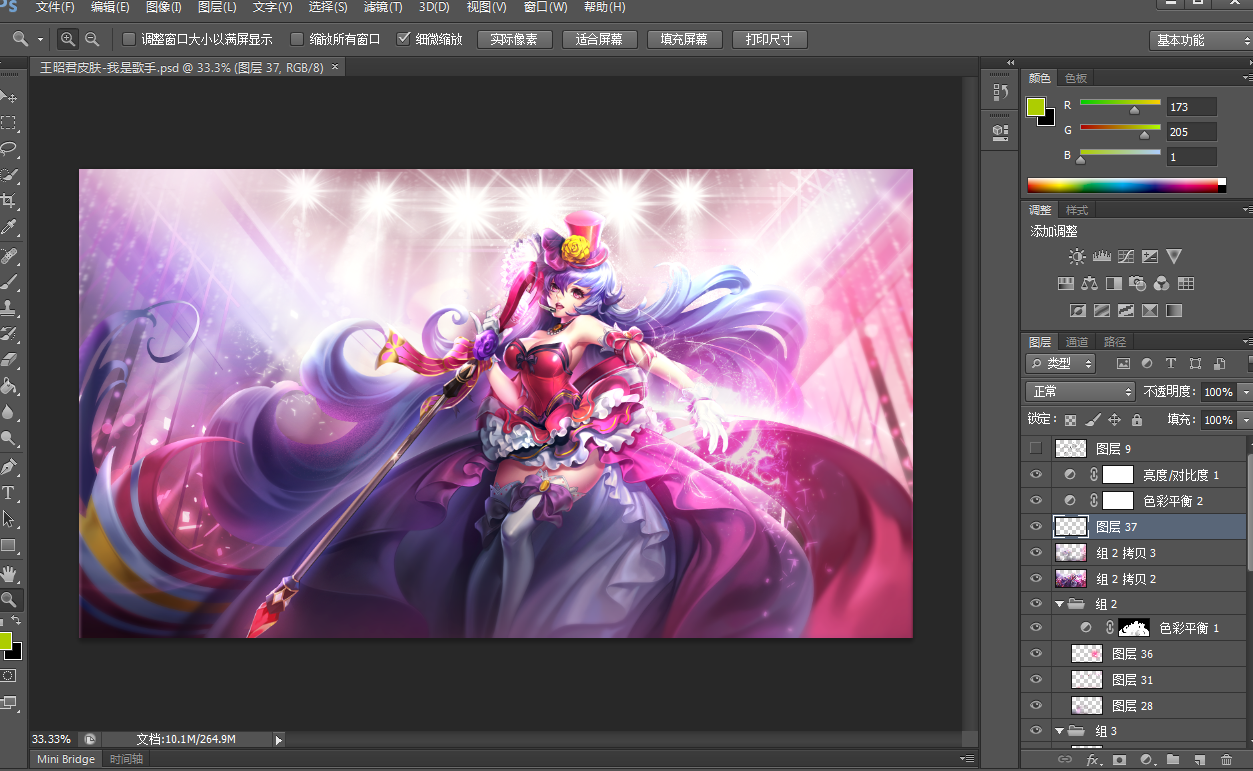Viewport: 1253px width, 771px height.
Task: Uncheck the 细微缩放 checkbox
Action: (x=404, y=40)
